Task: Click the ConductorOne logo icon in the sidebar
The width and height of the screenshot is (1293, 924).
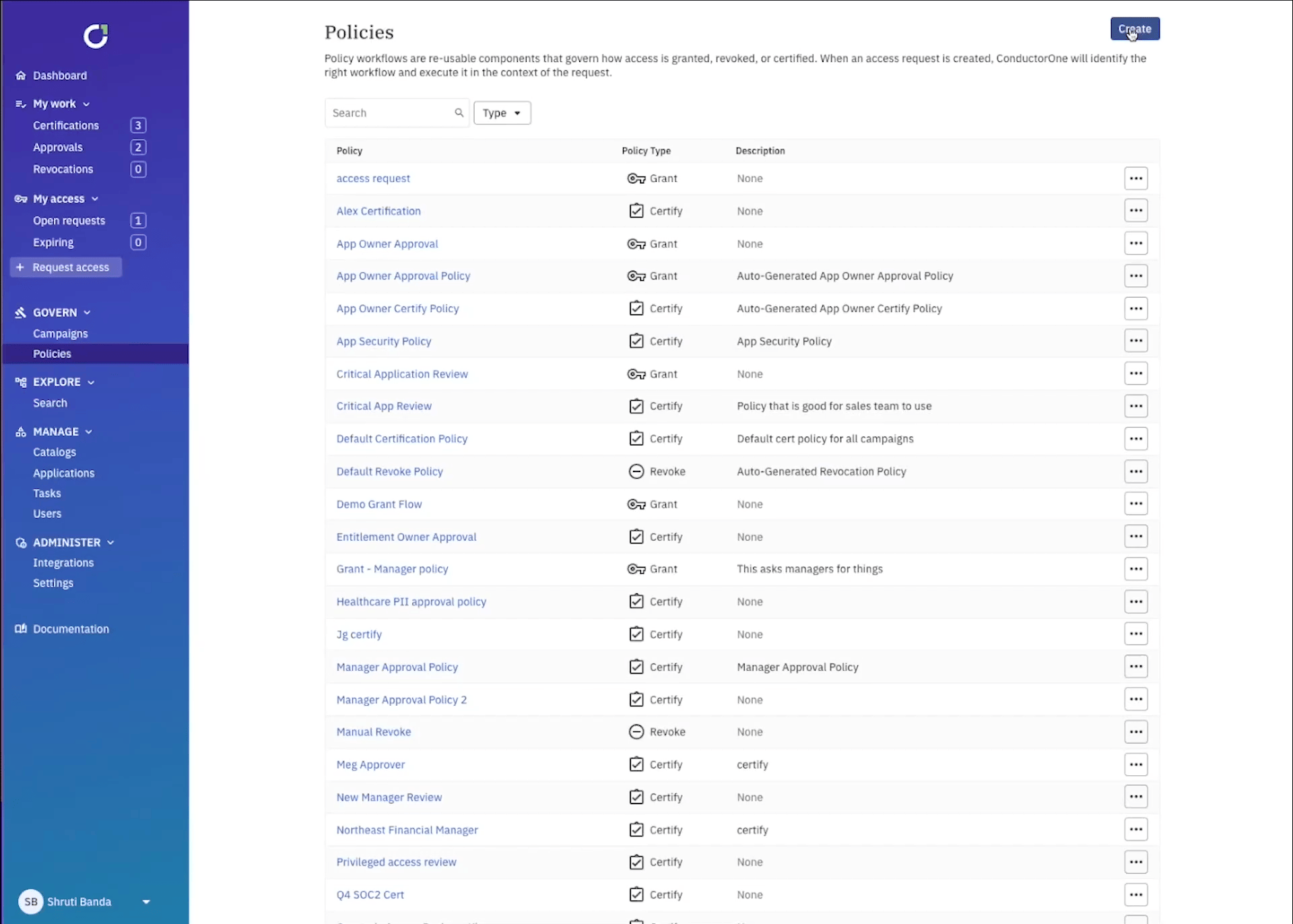Action: pos(95,35)
